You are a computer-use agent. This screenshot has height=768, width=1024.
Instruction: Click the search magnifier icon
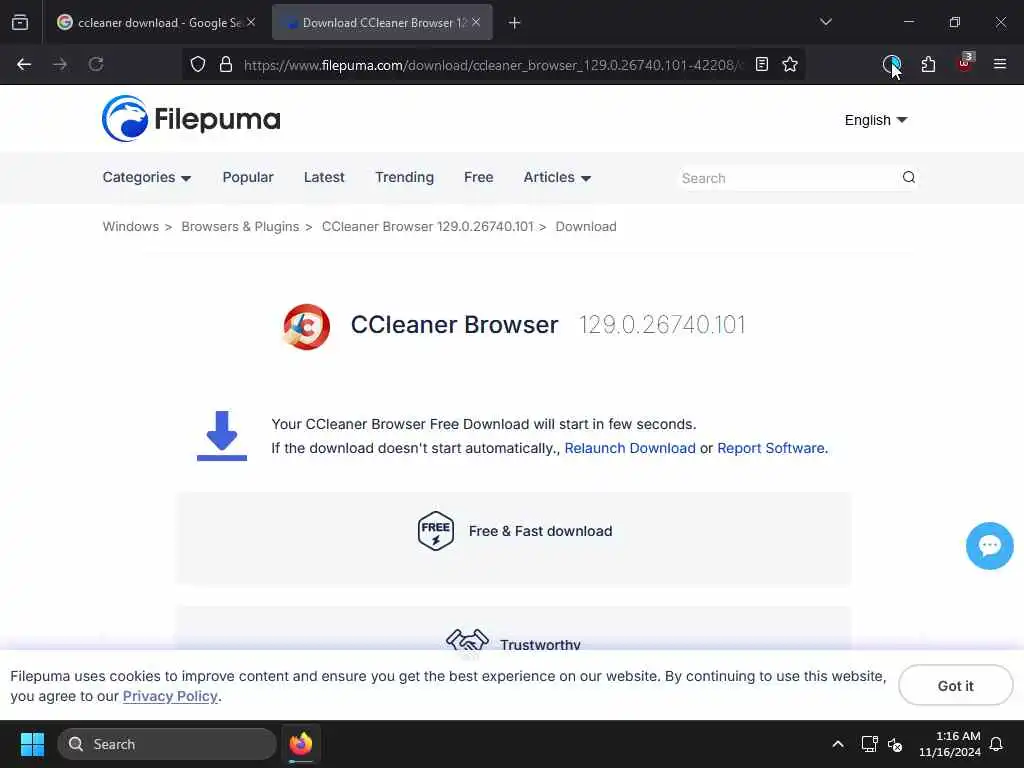(908, 177)
